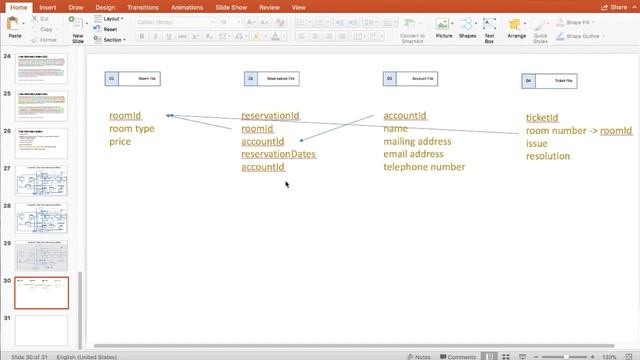Click the Text Box icon
Screen dimensions: 640x360
(x=489, y=24)
